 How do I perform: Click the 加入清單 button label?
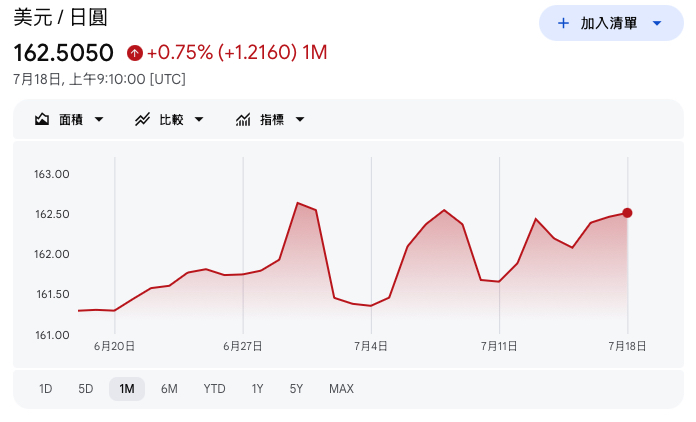(609, 23)
